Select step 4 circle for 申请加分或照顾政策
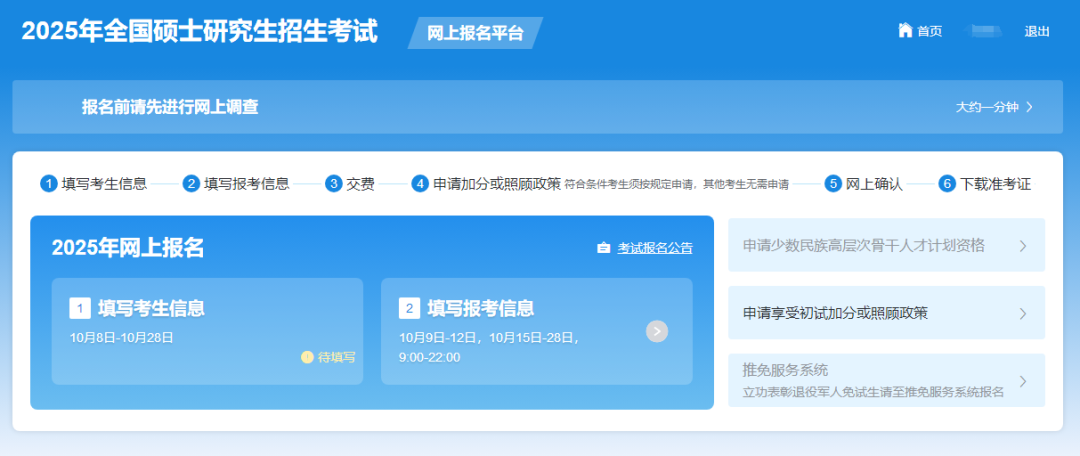Viewport: 1080px width, 456px height. pyautogui.click(x=420, y=184)
